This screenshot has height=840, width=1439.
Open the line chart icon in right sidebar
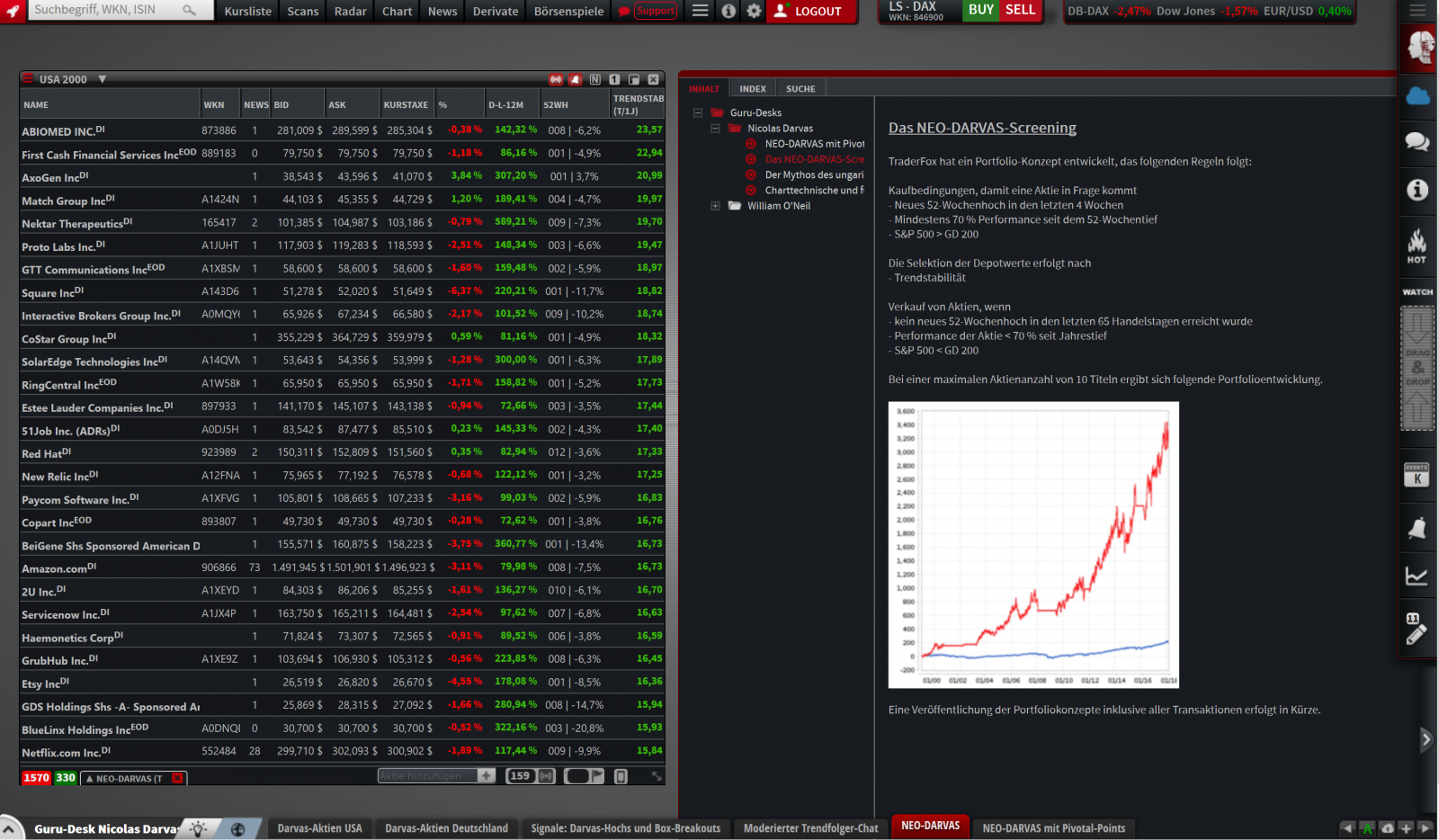point(1417,576)
